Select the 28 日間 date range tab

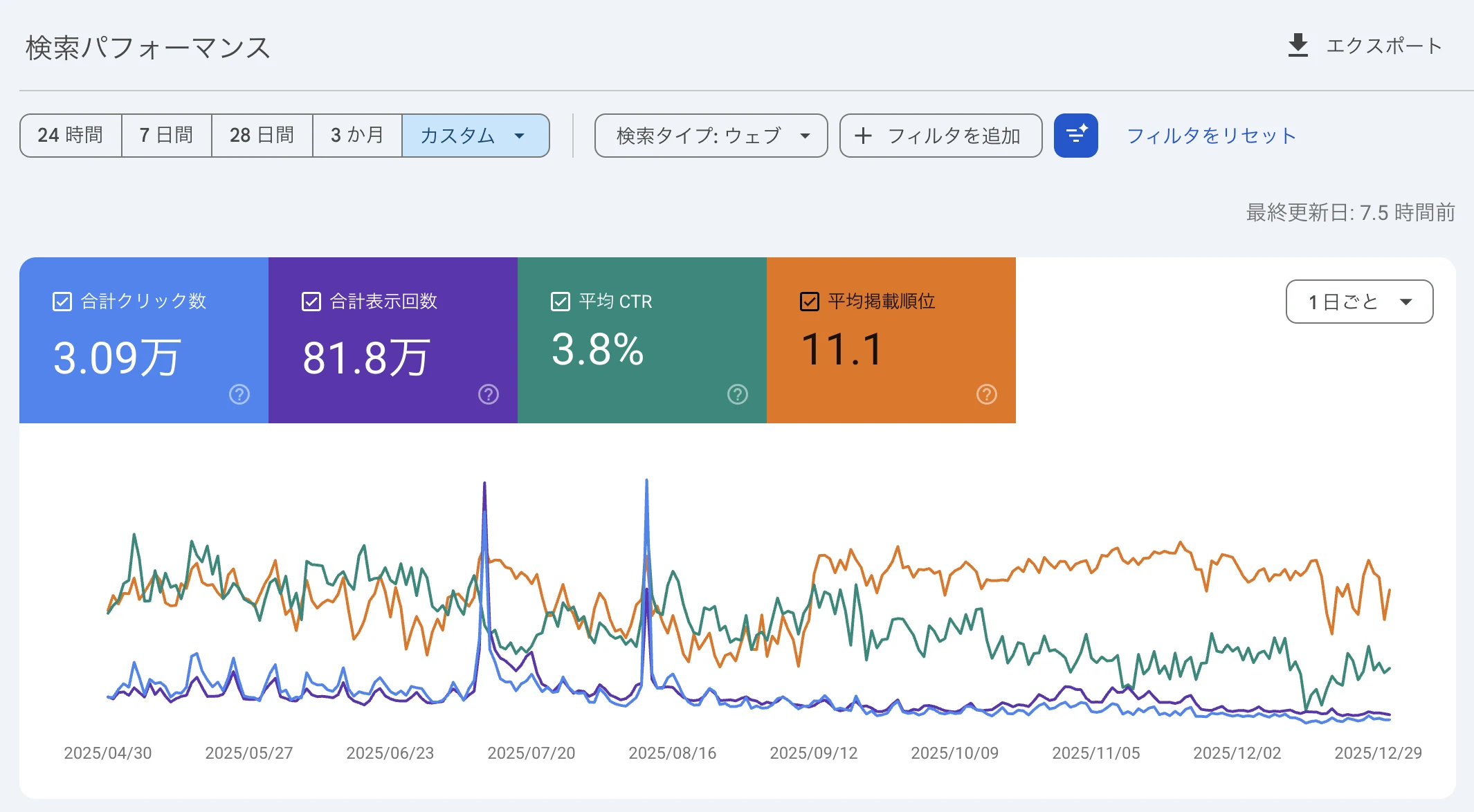[262, 135]
